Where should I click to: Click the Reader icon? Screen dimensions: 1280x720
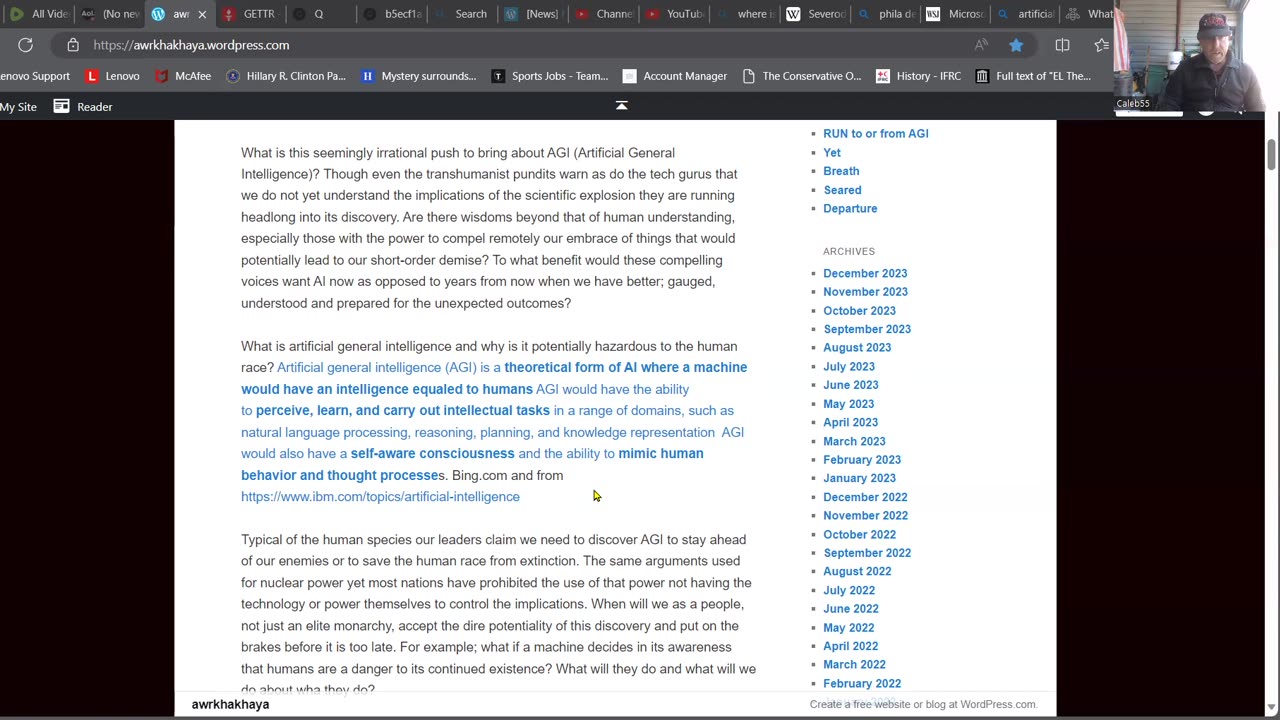click(x=61, y=106)
